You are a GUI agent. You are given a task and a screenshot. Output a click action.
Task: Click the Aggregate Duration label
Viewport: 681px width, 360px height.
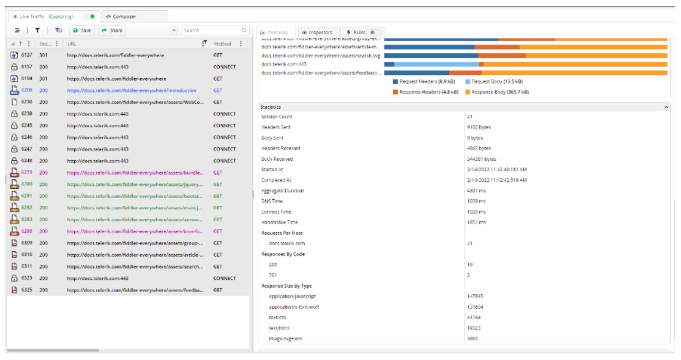pos(282,191)
